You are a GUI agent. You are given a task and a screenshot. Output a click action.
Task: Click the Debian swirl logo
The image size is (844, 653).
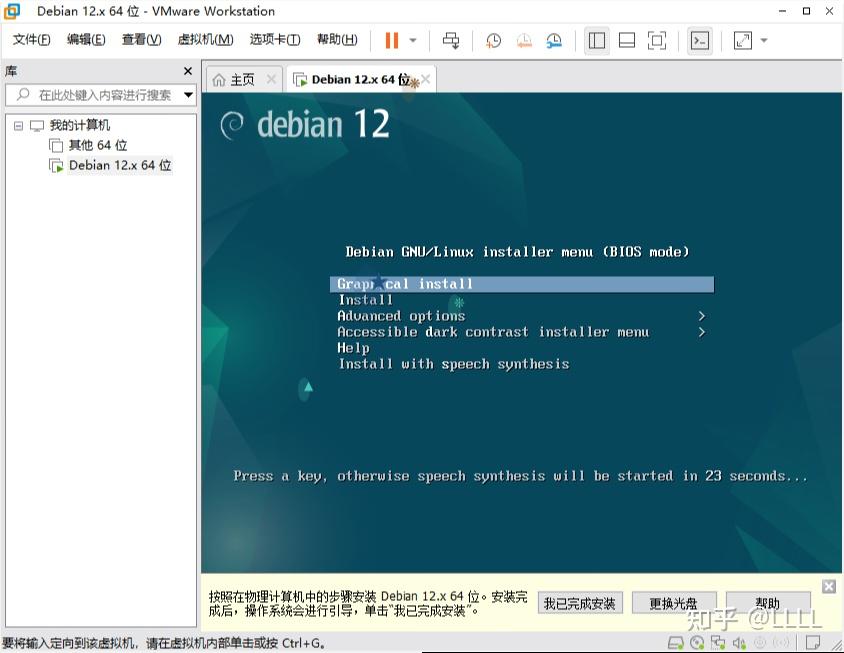pyautogui.click(x=232, y=125)
